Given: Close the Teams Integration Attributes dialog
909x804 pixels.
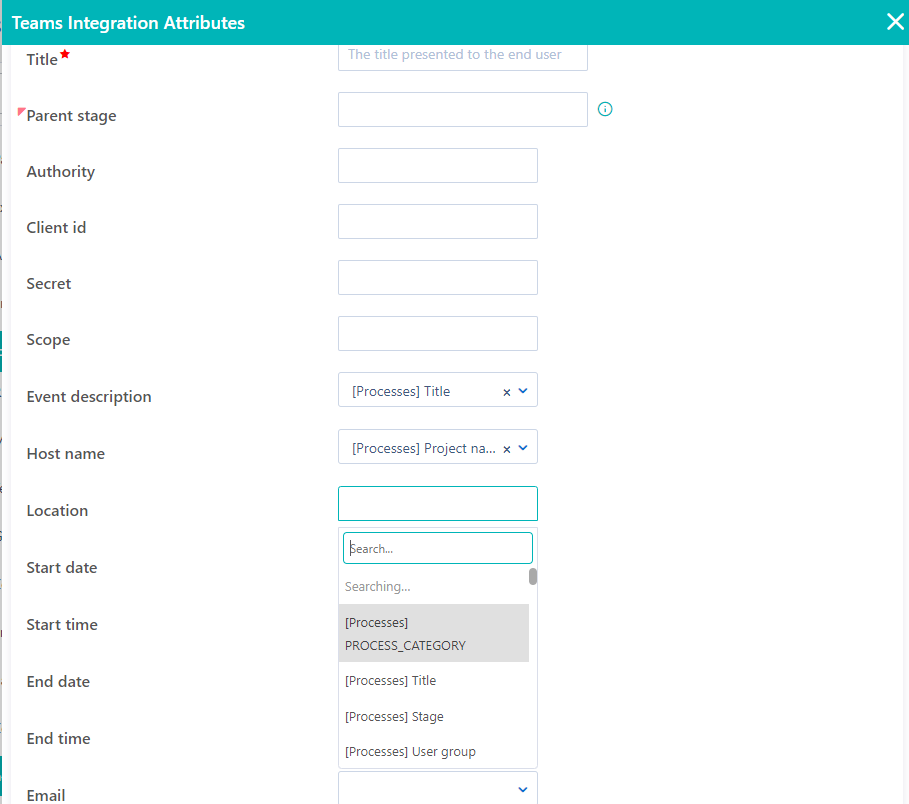Looking at the screenshot, I should click(x=894, y=22).
